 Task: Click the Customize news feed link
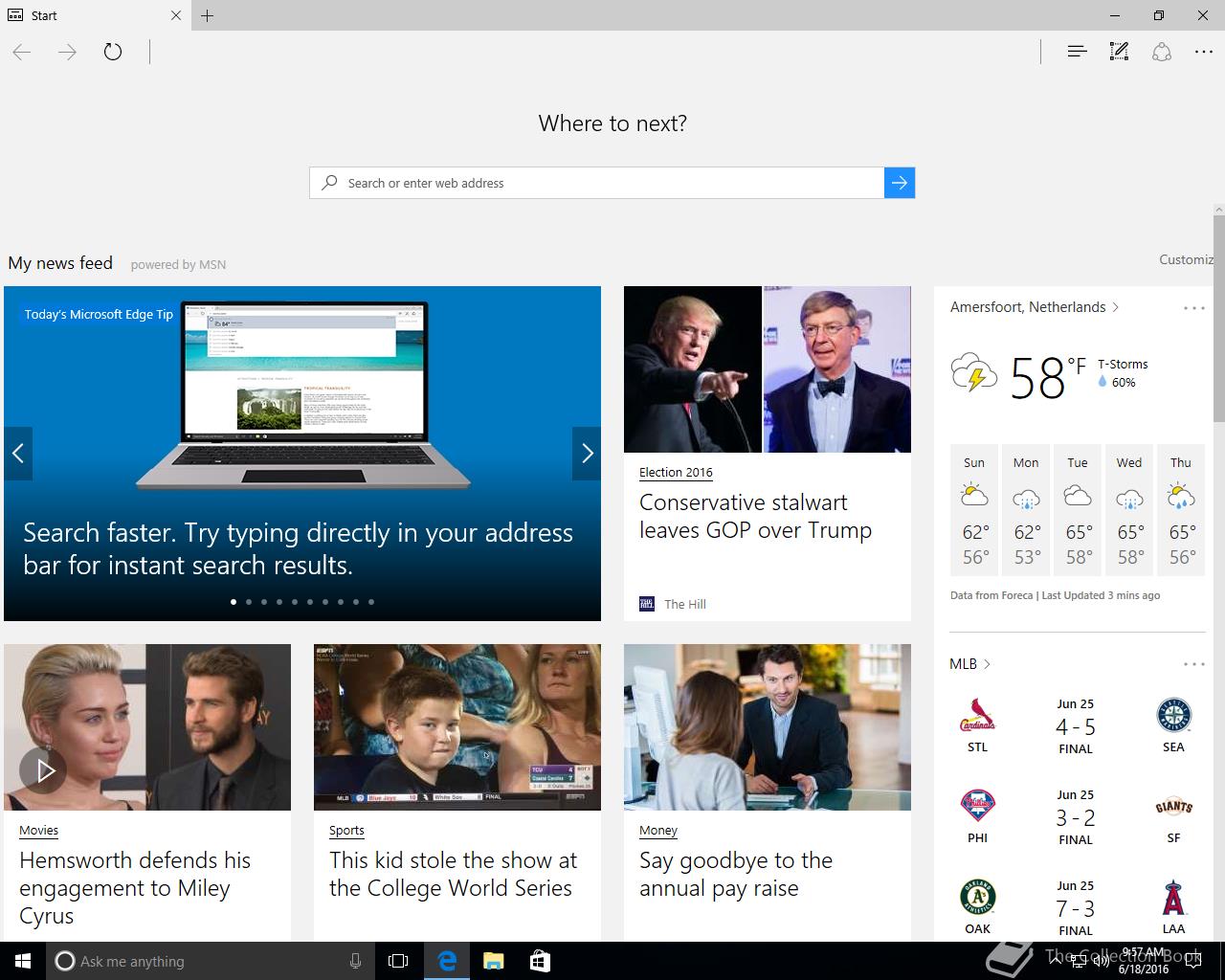point(1186,259)
